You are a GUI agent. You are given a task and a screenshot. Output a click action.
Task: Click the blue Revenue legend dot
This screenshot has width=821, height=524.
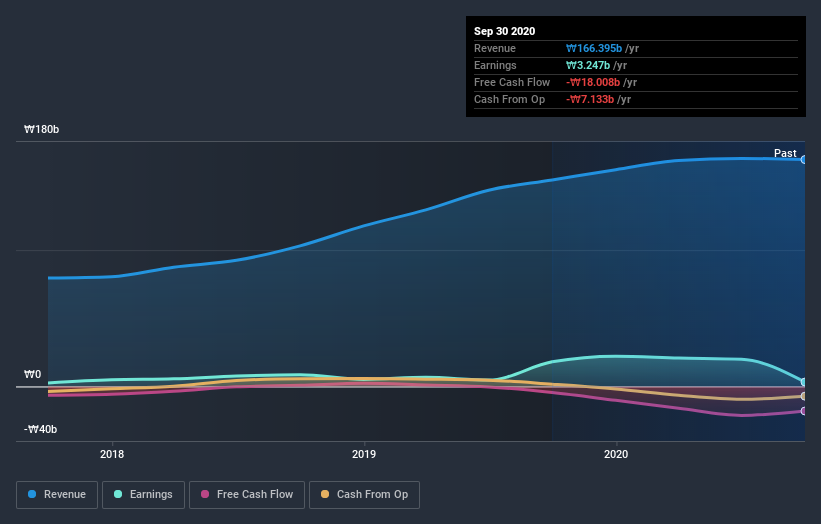[32, 494]
